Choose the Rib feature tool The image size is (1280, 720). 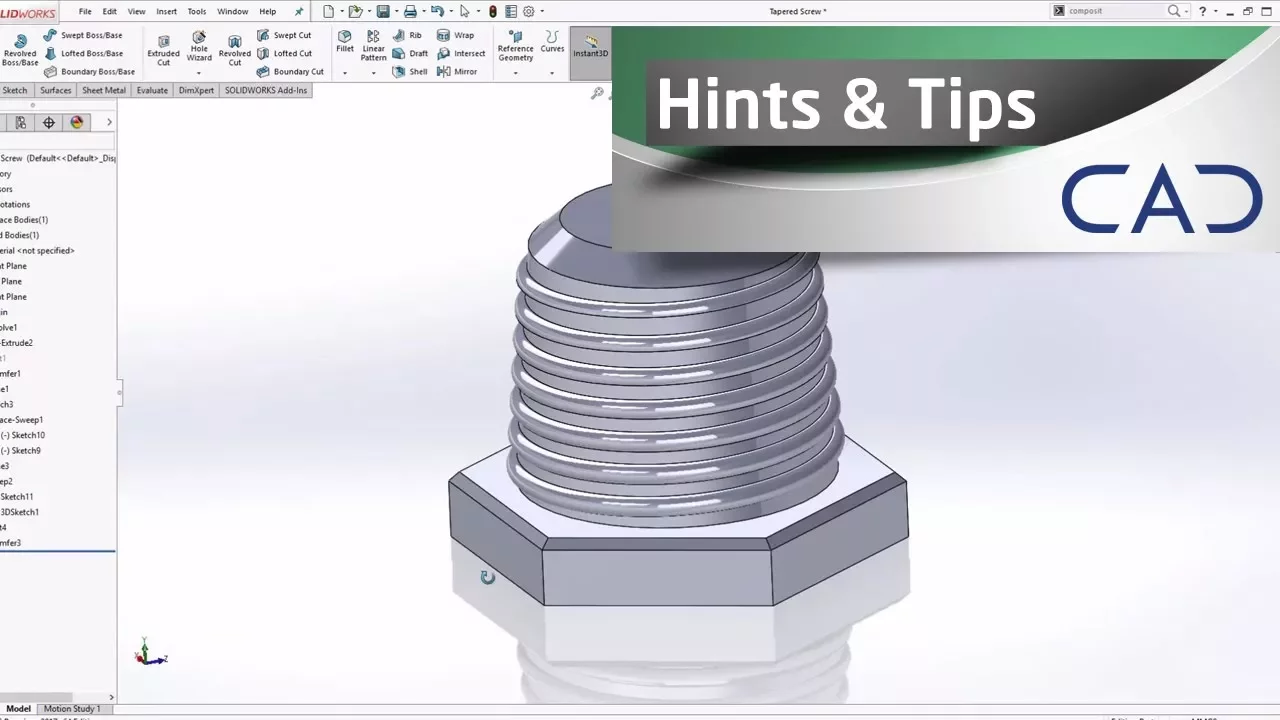(407, 35)
